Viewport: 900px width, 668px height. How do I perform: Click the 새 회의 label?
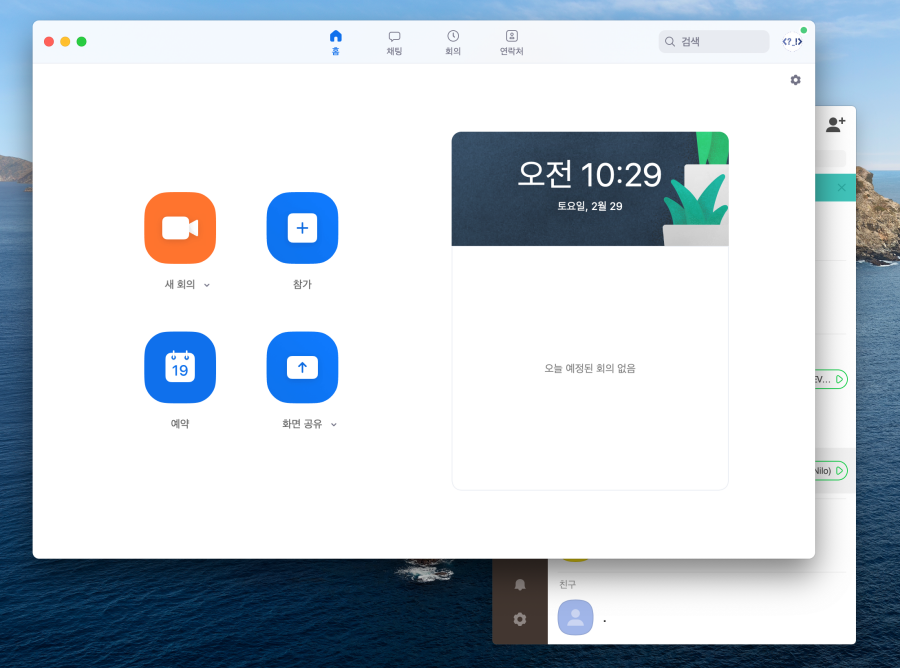[x=180, y=284]
